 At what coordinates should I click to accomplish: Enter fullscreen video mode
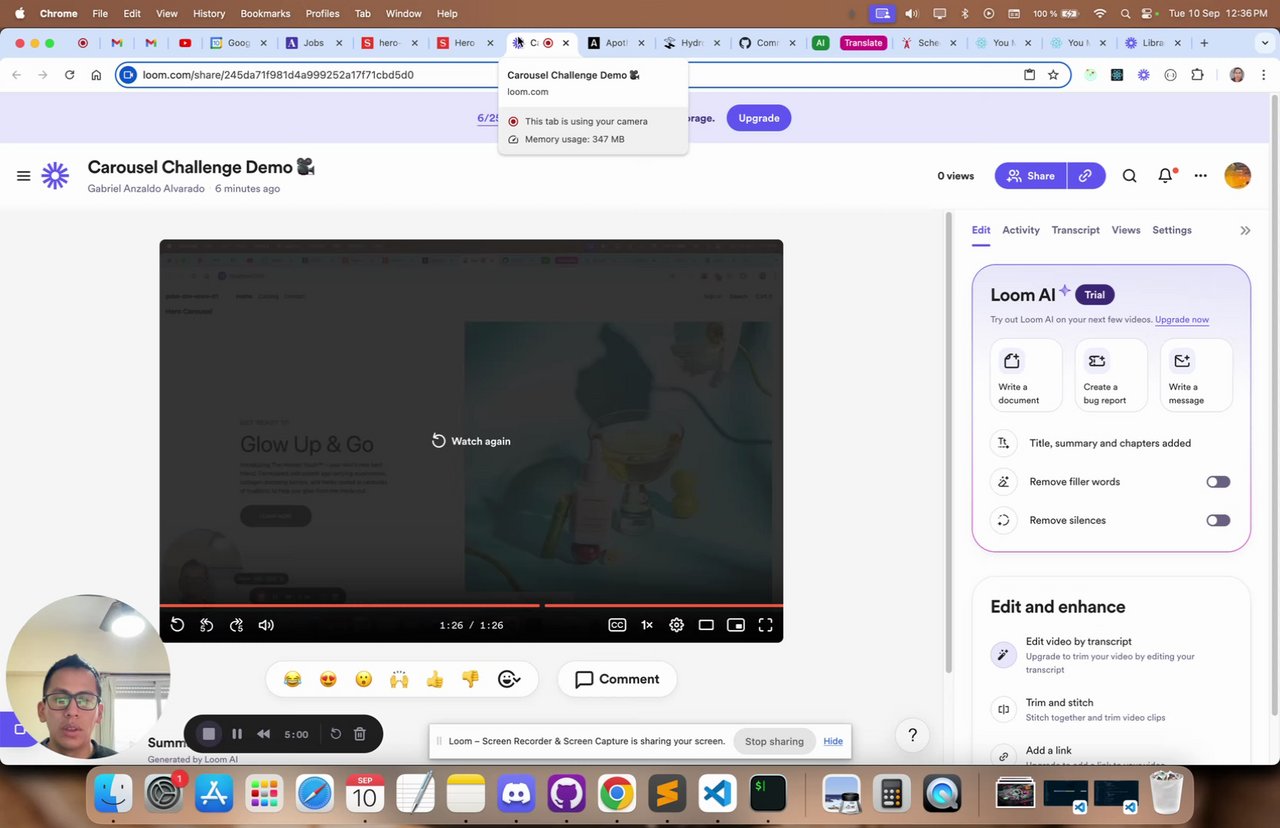click(765, 625)
